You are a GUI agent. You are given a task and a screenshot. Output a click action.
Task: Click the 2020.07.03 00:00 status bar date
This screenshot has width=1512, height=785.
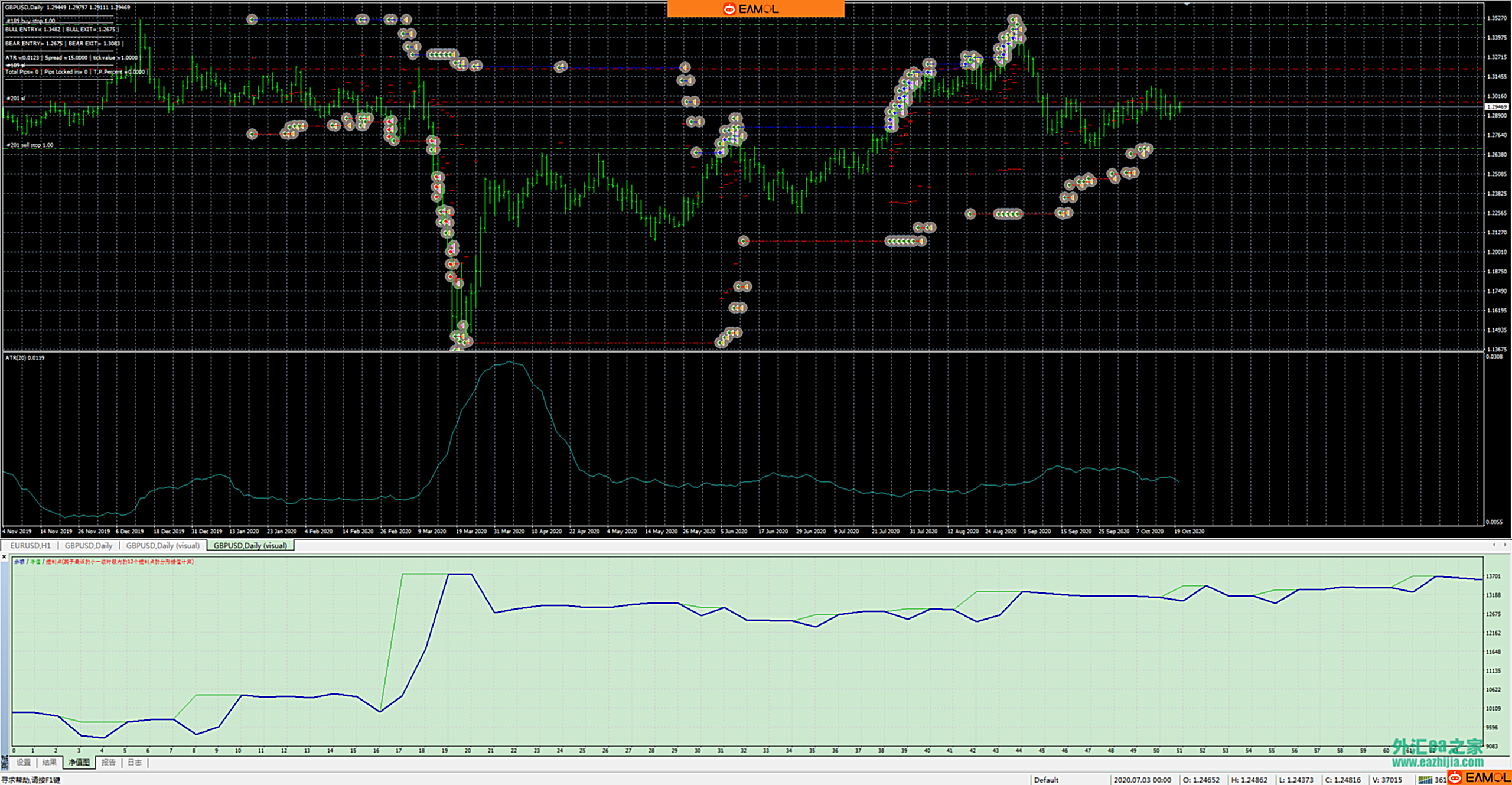pos(1142,780)
